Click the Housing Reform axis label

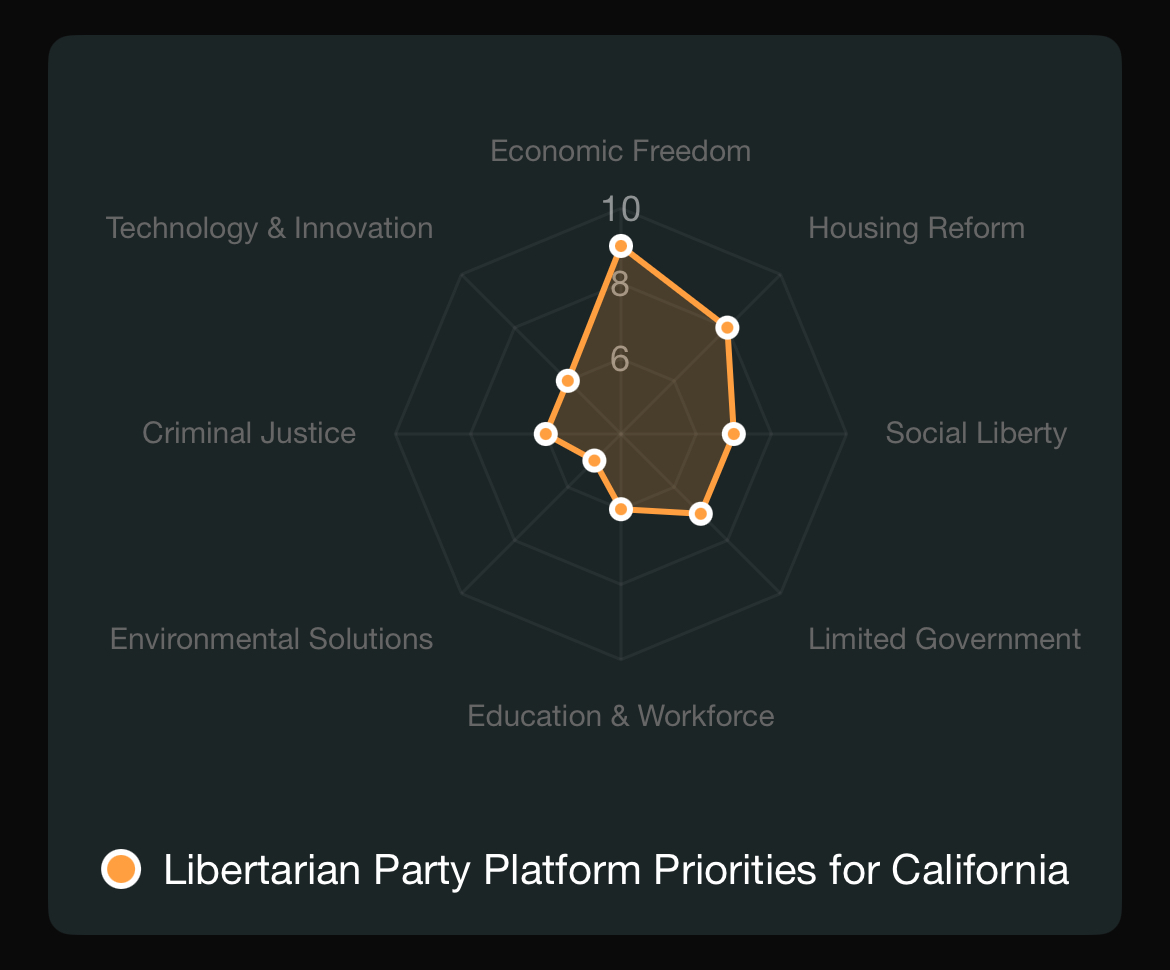[916, 228]
